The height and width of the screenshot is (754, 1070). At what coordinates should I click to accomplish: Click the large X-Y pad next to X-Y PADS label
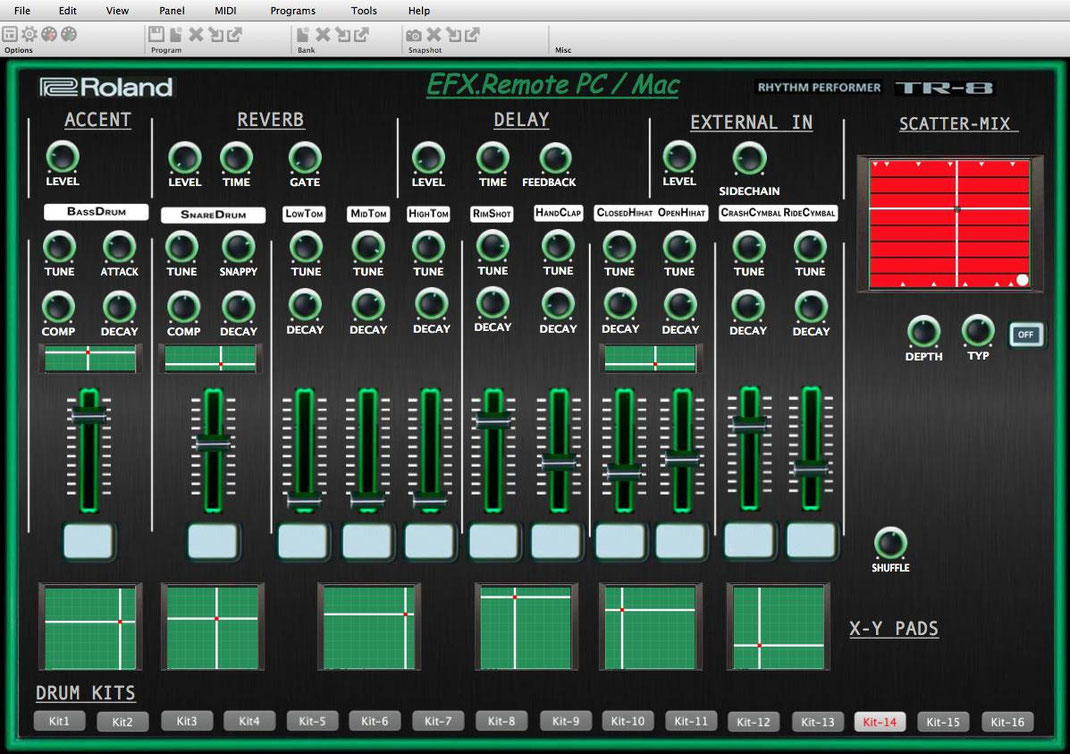[x=779, y=628]
